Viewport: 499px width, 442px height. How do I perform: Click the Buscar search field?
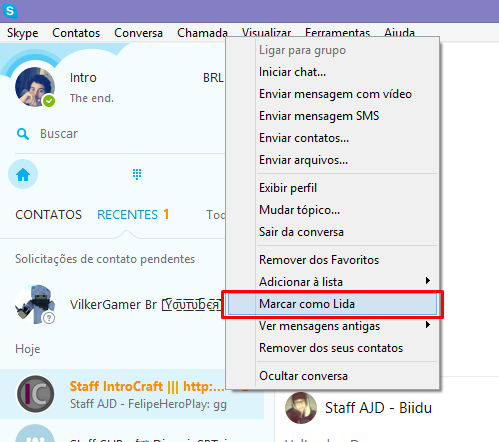[127, 134]
